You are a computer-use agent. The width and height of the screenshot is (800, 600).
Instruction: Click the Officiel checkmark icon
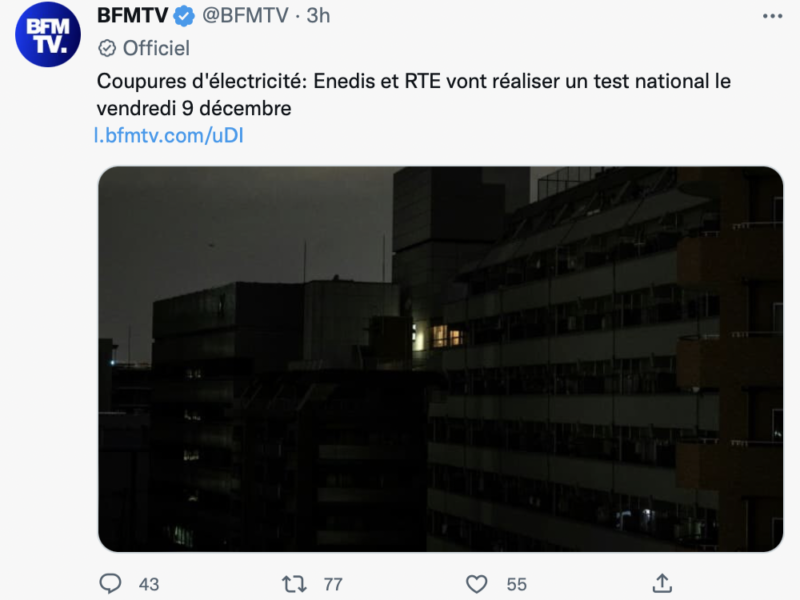coord(107,48)
